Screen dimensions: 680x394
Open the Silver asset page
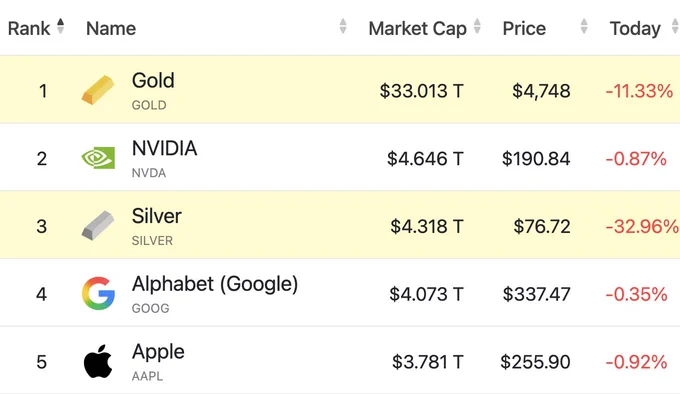click(157, 216)
